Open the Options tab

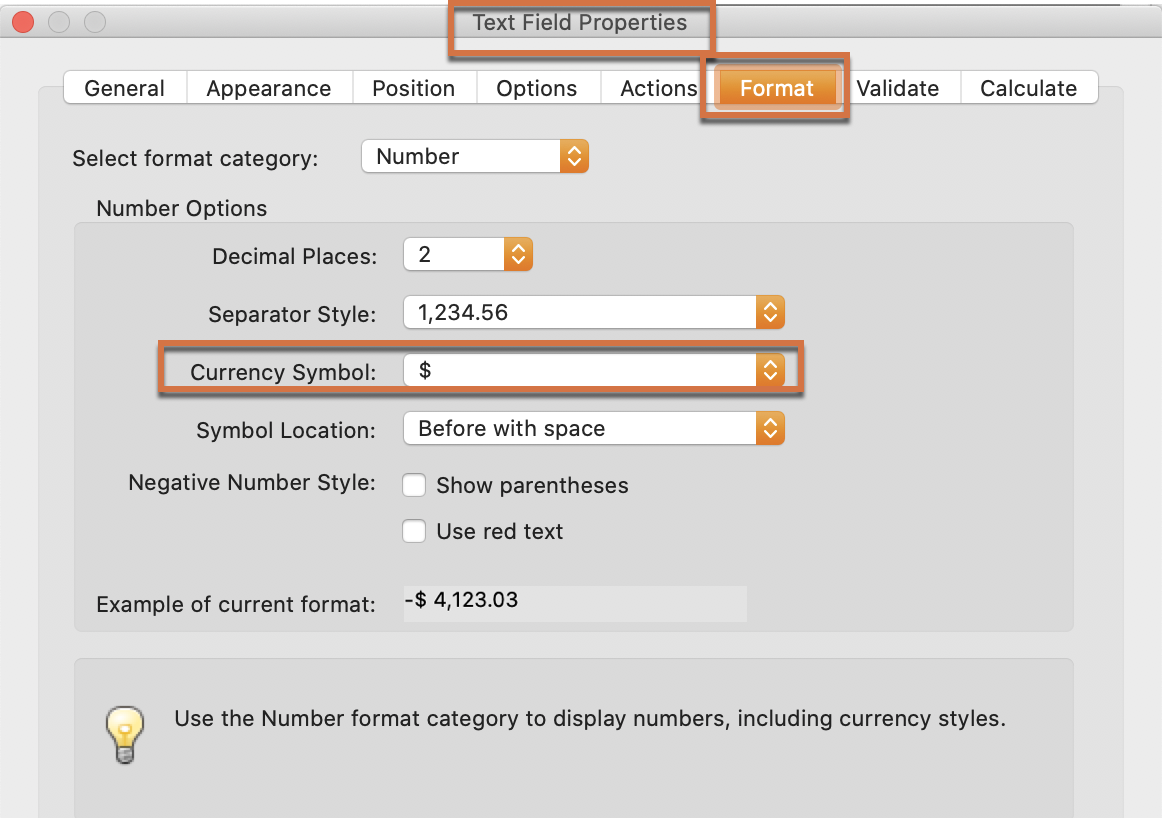pyautogui.click(x=538, y=88)
